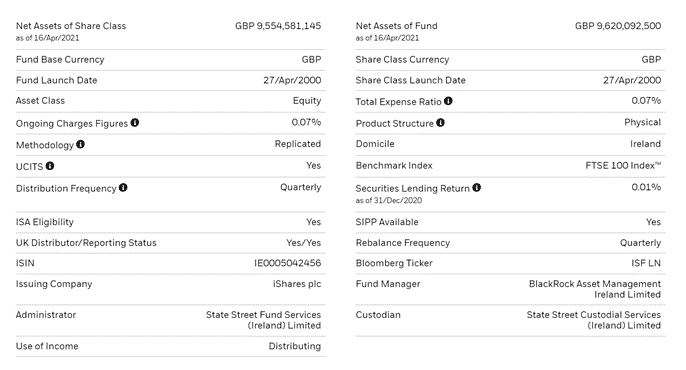Click info icon beside Ongoing Charges Figures
Viewport: 686px width, 370px height.
click(x=135, y=123)
